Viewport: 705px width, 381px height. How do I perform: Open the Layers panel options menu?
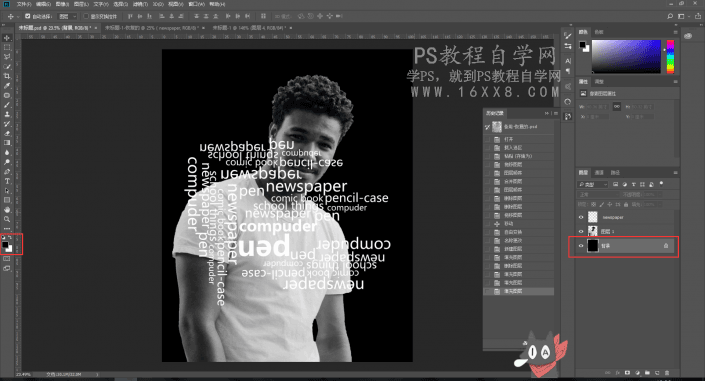click(675, 173)
